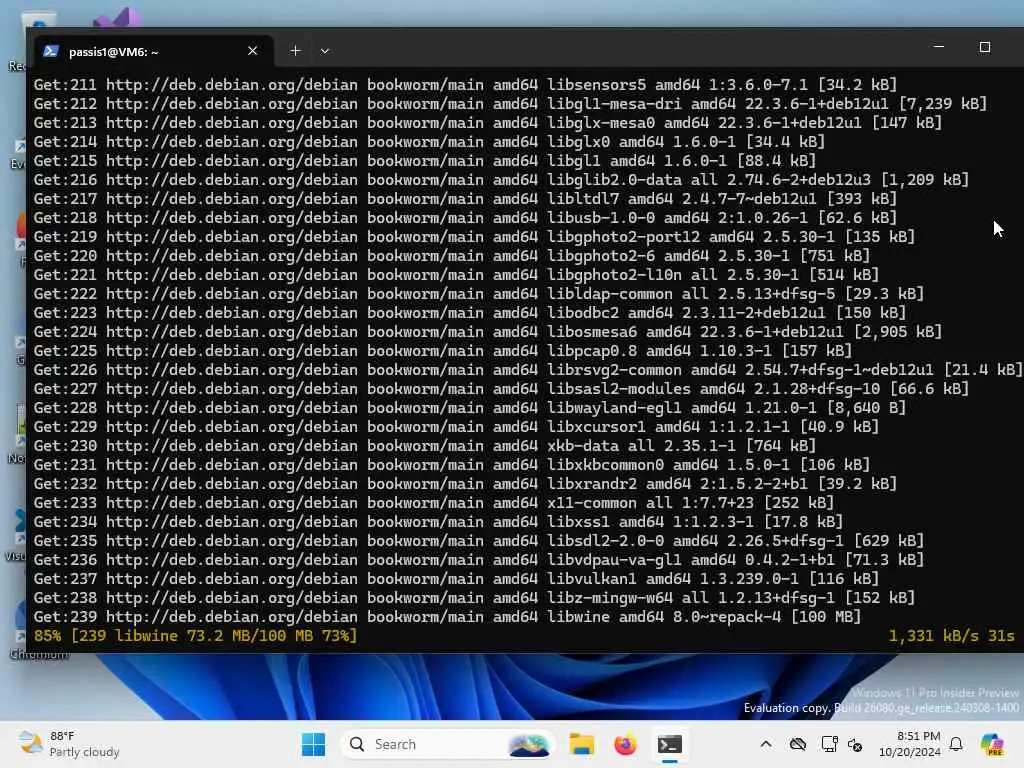Minimize the terminal window
1024x768 pixels.
click(x=938, y=47)
